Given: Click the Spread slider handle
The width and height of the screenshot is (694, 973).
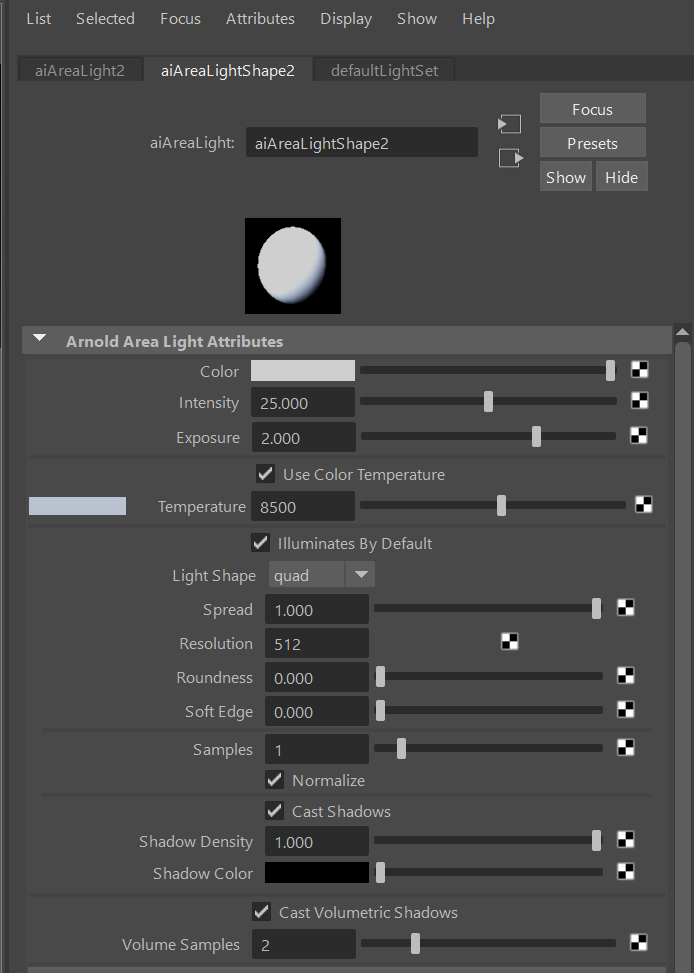Looking at the screenshot, I should 597,608.
